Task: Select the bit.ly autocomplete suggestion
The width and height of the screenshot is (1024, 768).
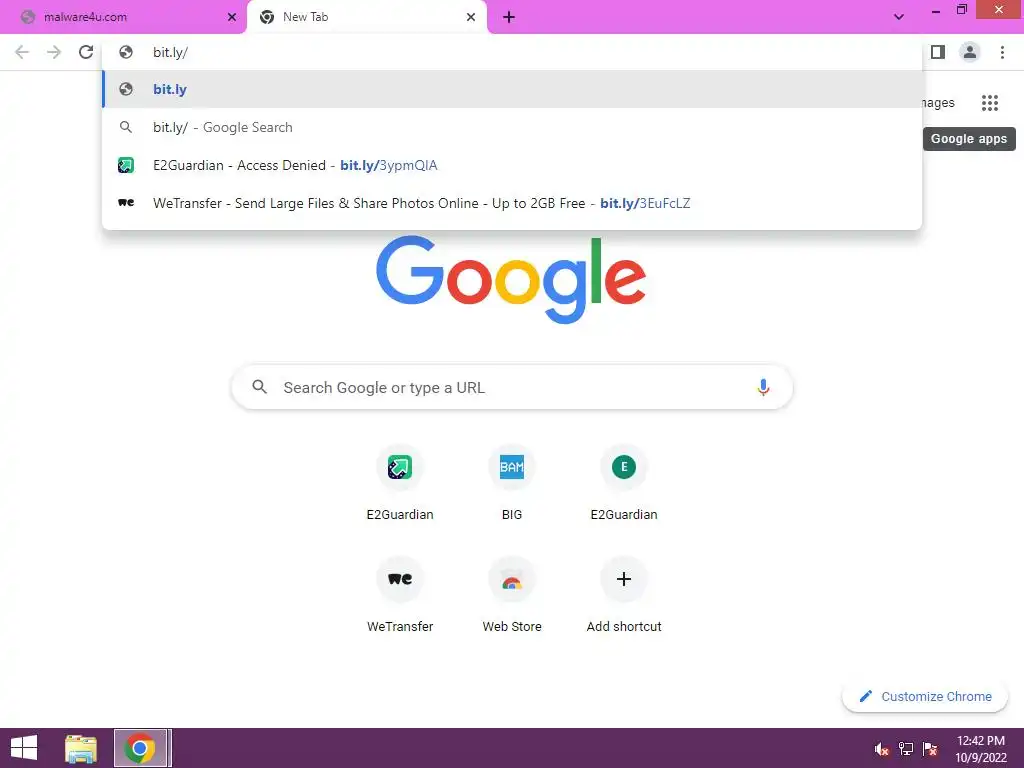Action: click(512, 89)
